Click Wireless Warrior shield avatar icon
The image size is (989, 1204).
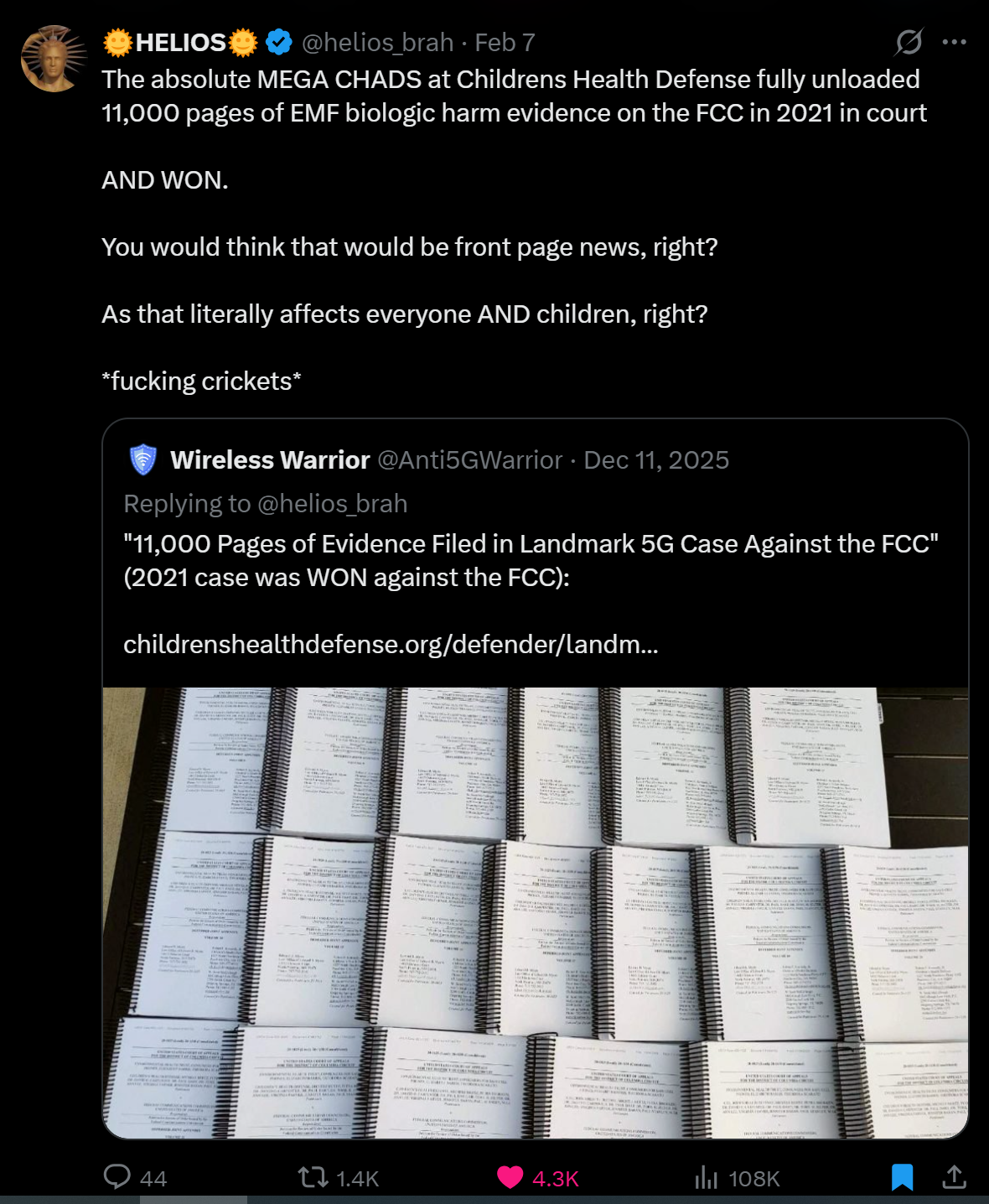(143, 459)
